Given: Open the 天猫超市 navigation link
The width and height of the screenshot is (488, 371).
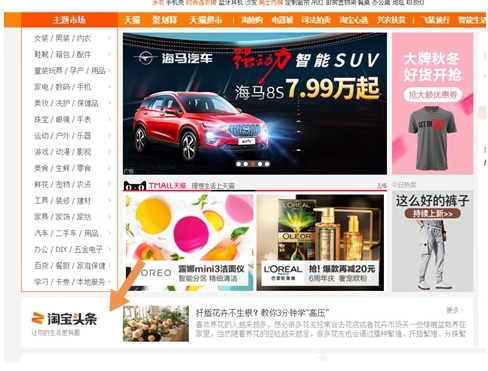Looking at the screenshot, I should tap(206, 20).
